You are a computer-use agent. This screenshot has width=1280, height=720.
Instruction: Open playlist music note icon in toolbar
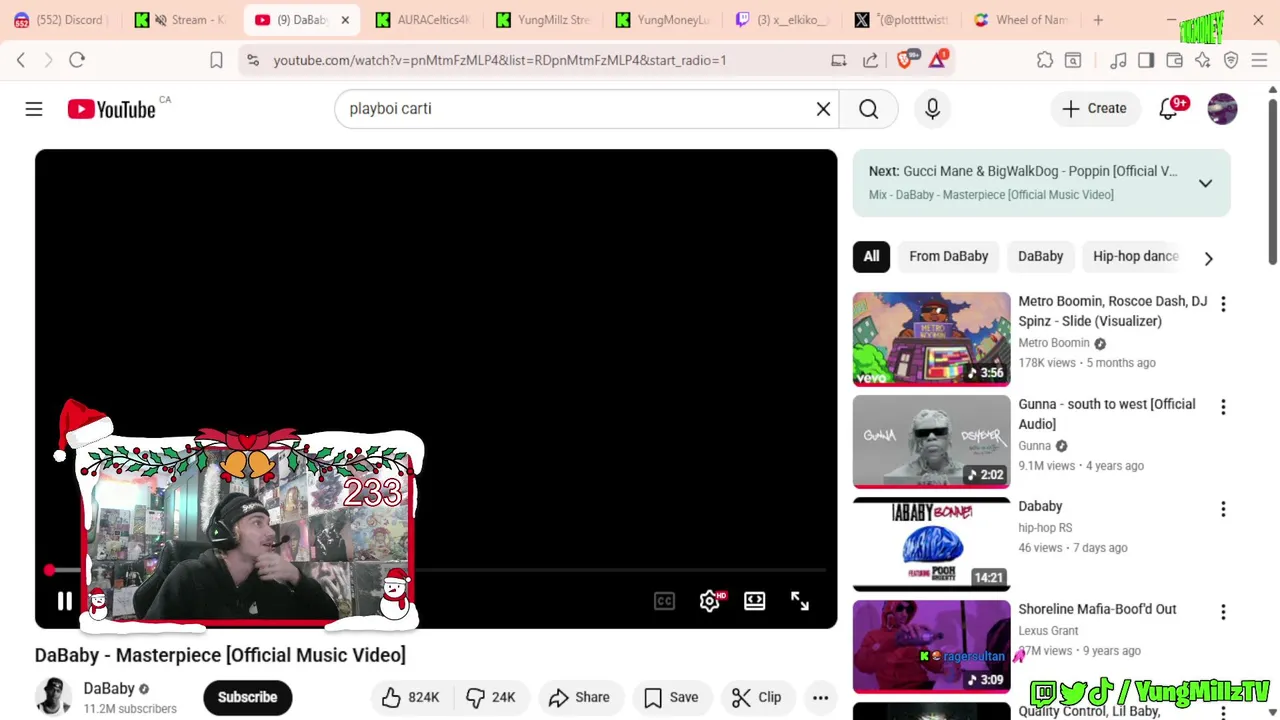click(x=1118, y=60)
